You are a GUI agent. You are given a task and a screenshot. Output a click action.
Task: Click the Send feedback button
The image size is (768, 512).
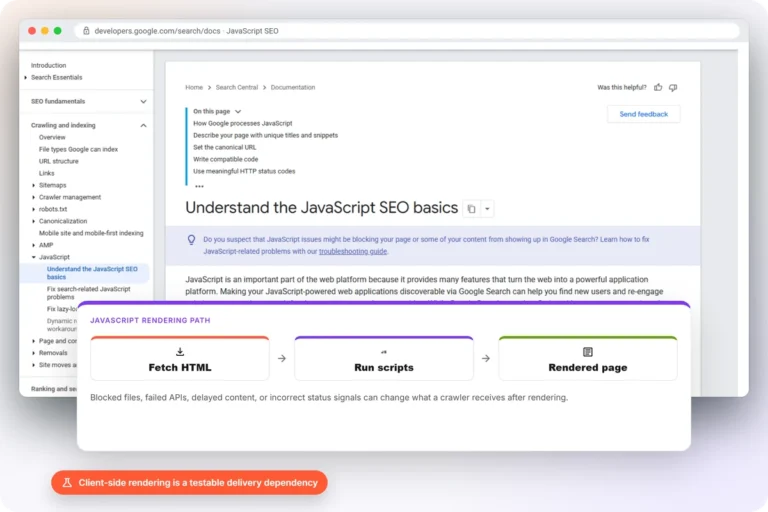coord(643,114)
